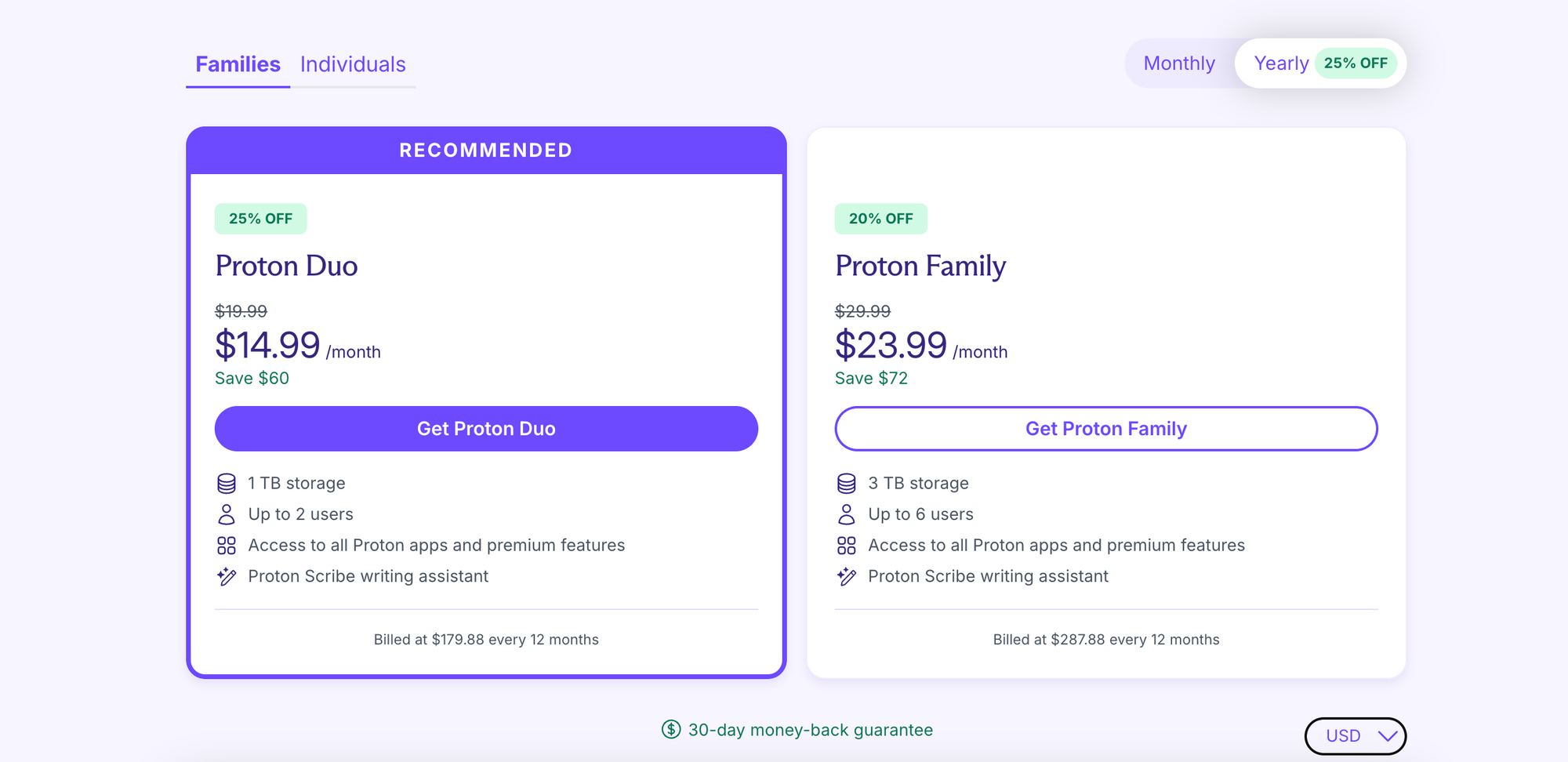
Task: Switch billing to Monthly
Action: coord(1179,63)
